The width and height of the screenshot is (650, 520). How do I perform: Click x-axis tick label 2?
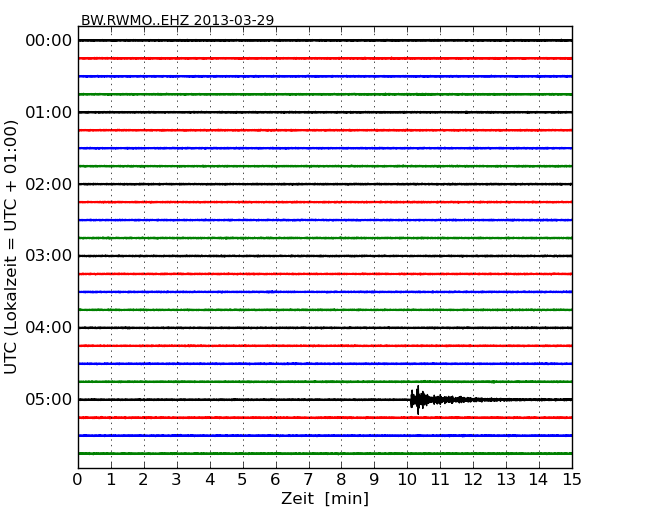143,480
